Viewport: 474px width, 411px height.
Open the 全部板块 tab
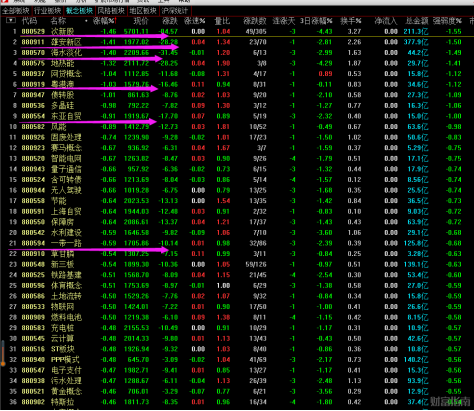(x=16, y=11)
